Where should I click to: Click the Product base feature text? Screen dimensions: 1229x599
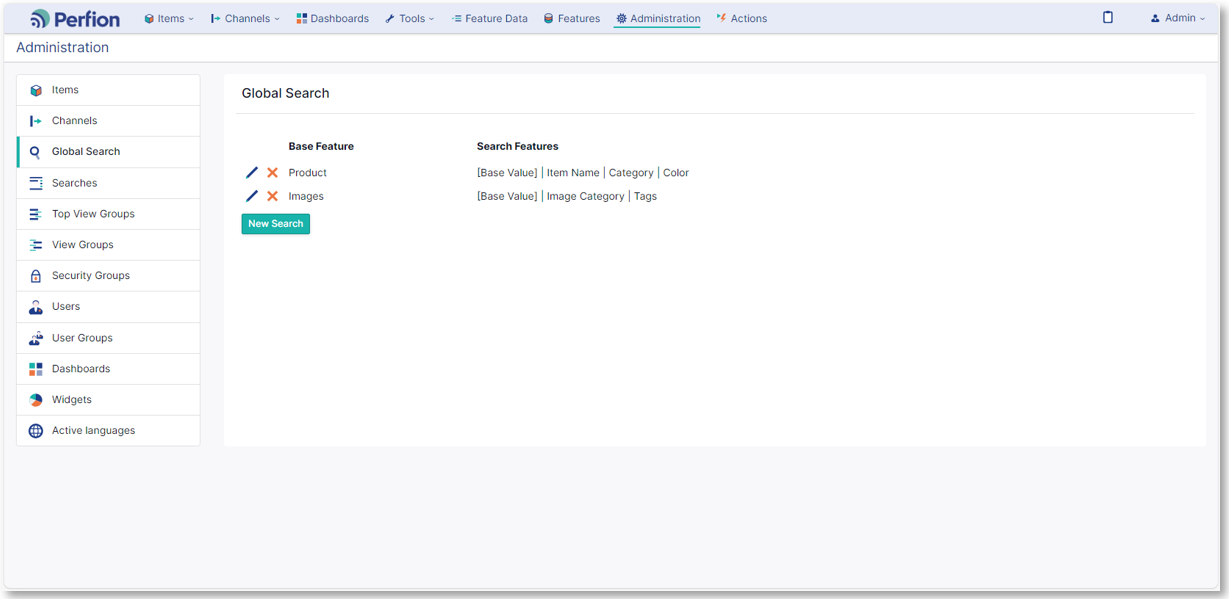pos(308,173)
